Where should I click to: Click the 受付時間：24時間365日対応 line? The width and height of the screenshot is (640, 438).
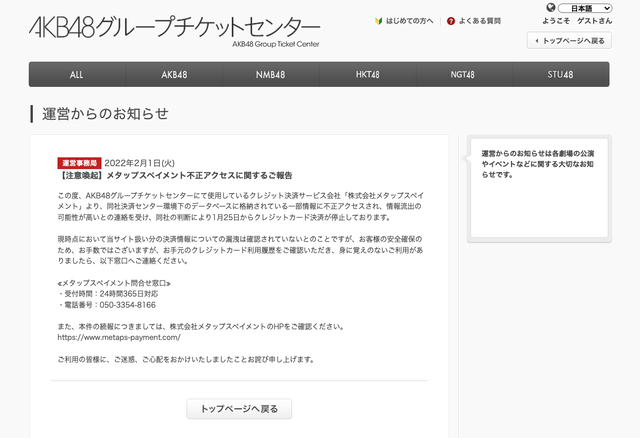(x=108, y=294)
